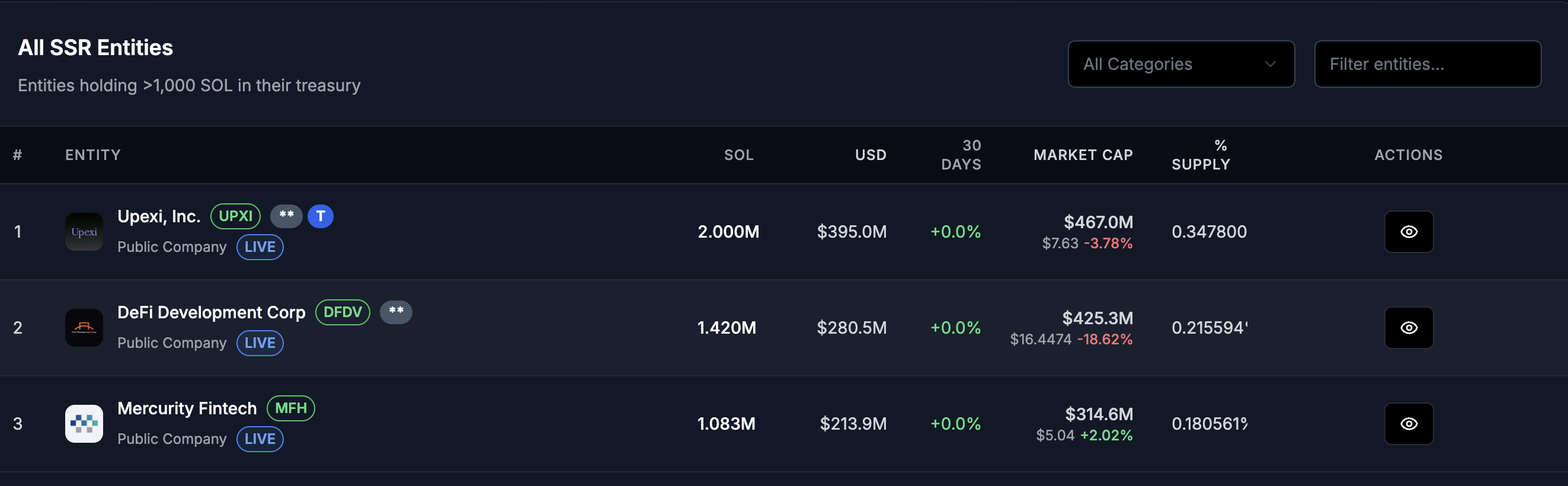
Task: Sort by the Market Cap column header
Action: 1083,155
